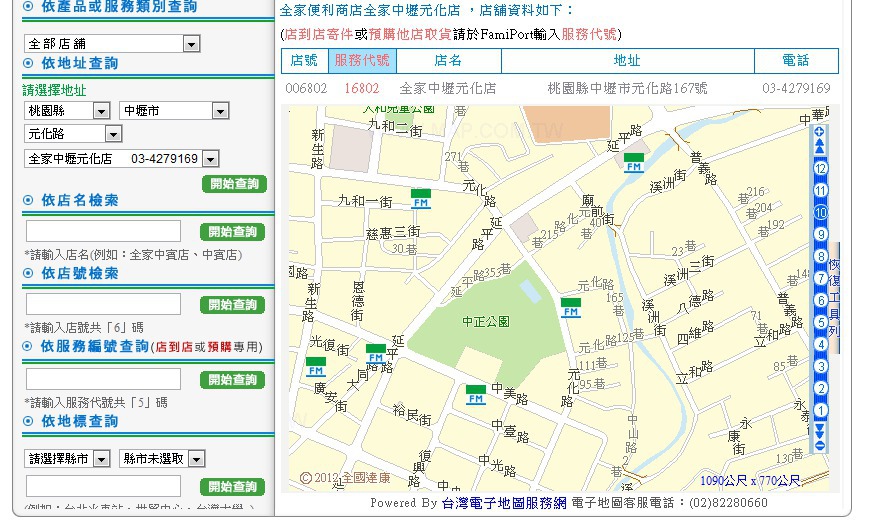The width and height of the screenshot is (878, 528).
Task: Click the 1090公尺 x 770公尺 map scale text
Action: [x=750, y=480]
